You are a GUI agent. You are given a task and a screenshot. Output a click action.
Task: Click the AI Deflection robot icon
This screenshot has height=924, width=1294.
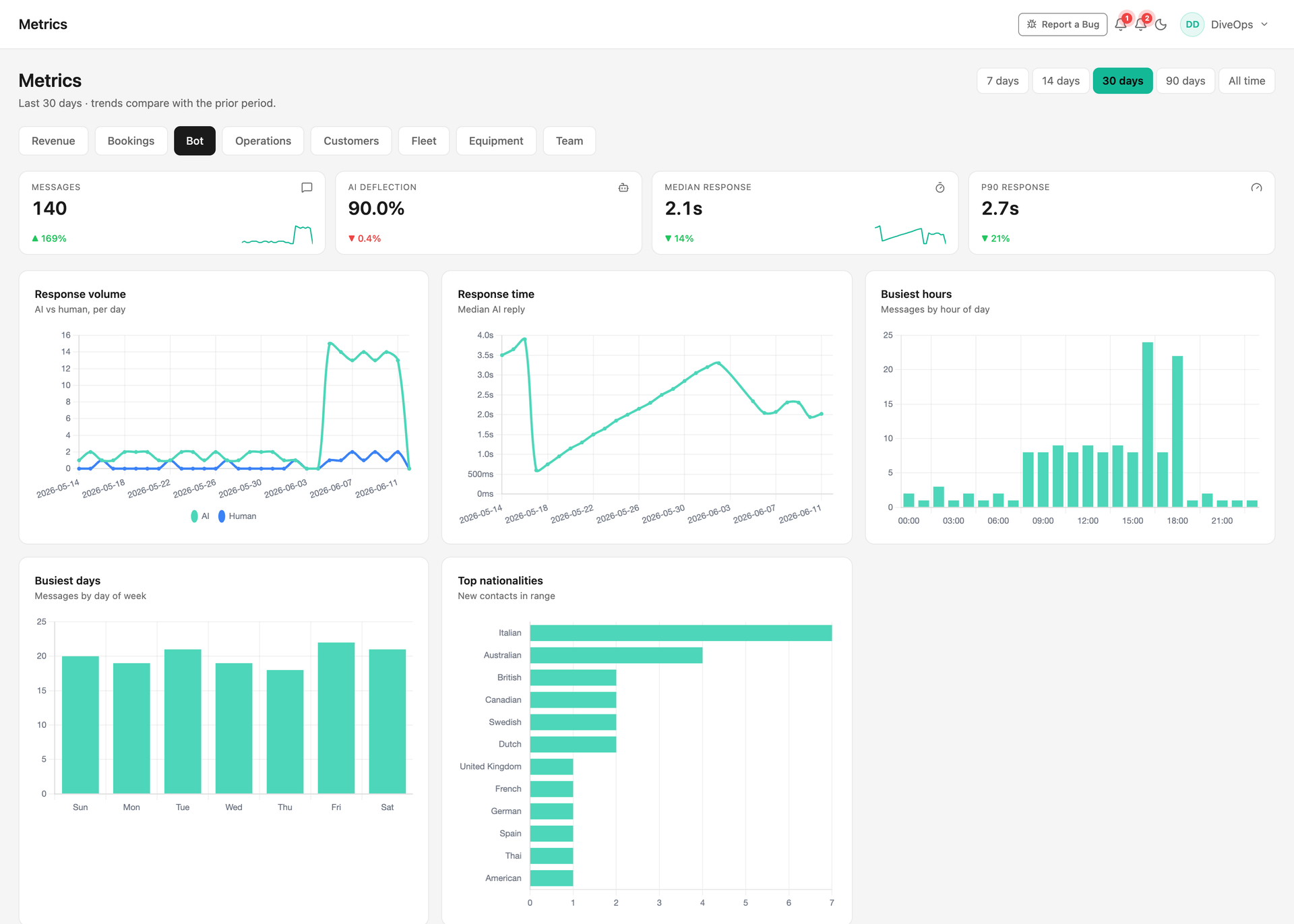point(623,187)
